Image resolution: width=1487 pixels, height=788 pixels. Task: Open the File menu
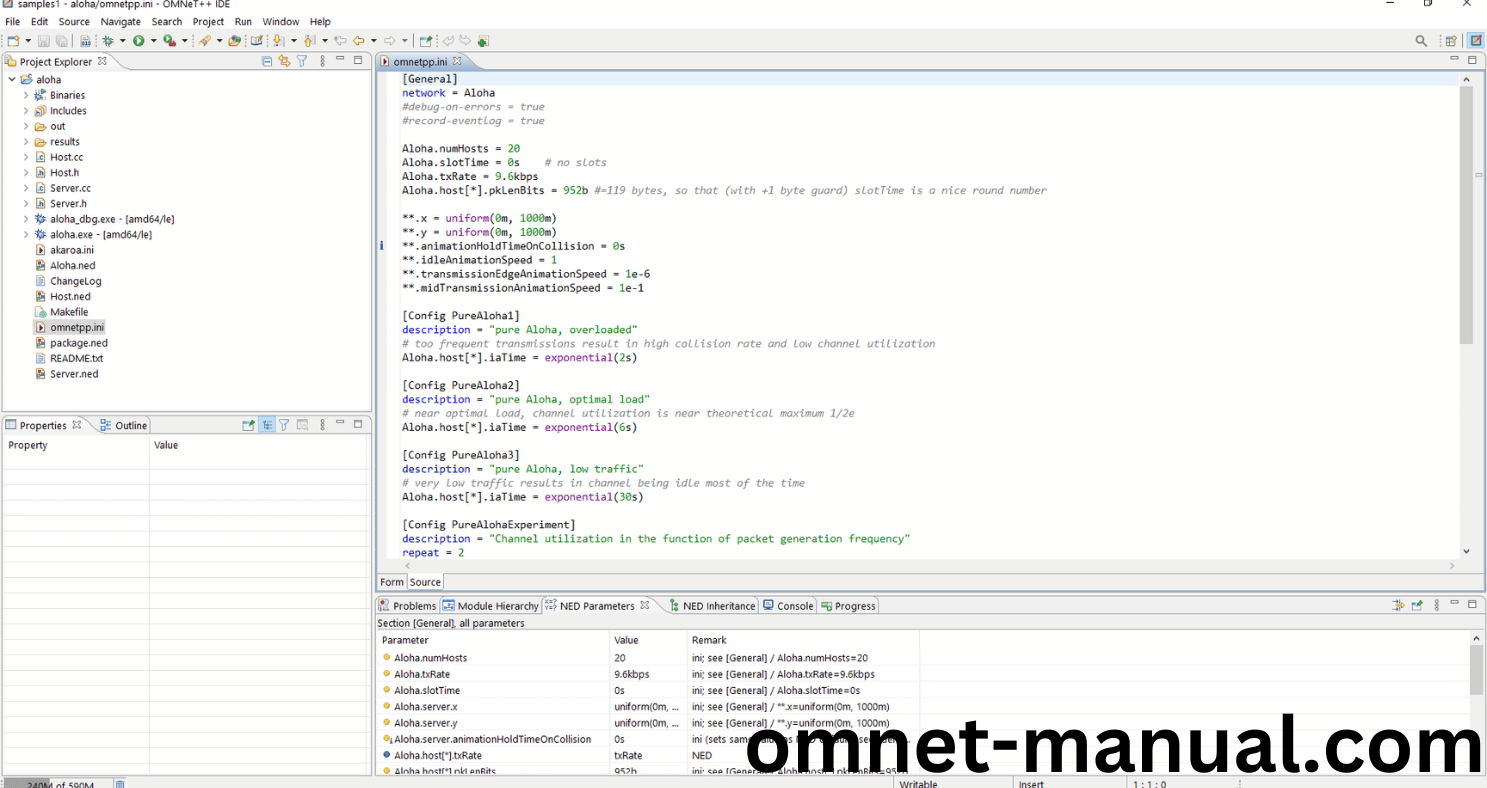pos(12,21)
